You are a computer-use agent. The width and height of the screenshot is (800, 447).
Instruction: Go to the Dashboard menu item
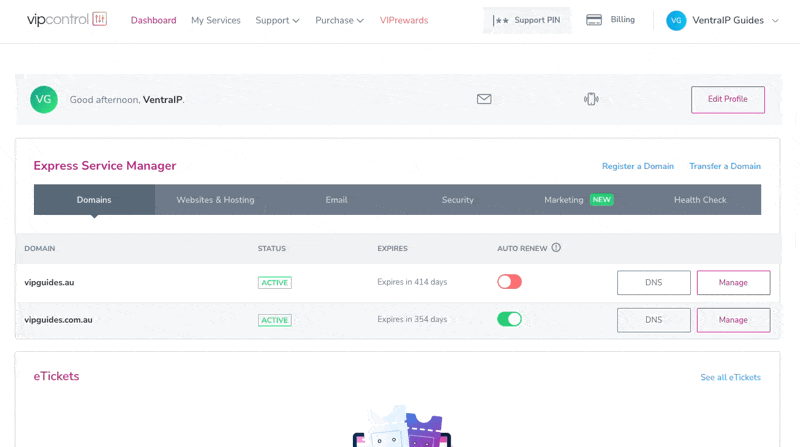[154, 20]
